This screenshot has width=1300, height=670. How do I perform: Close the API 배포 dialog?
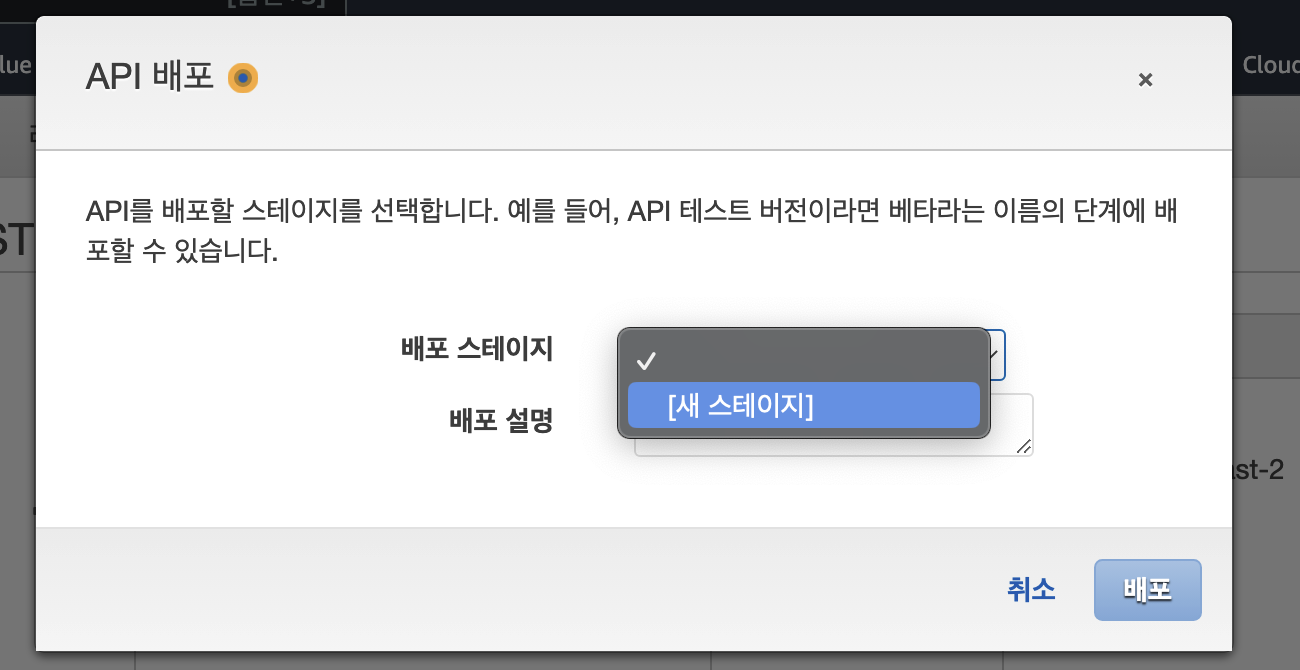1146,80
